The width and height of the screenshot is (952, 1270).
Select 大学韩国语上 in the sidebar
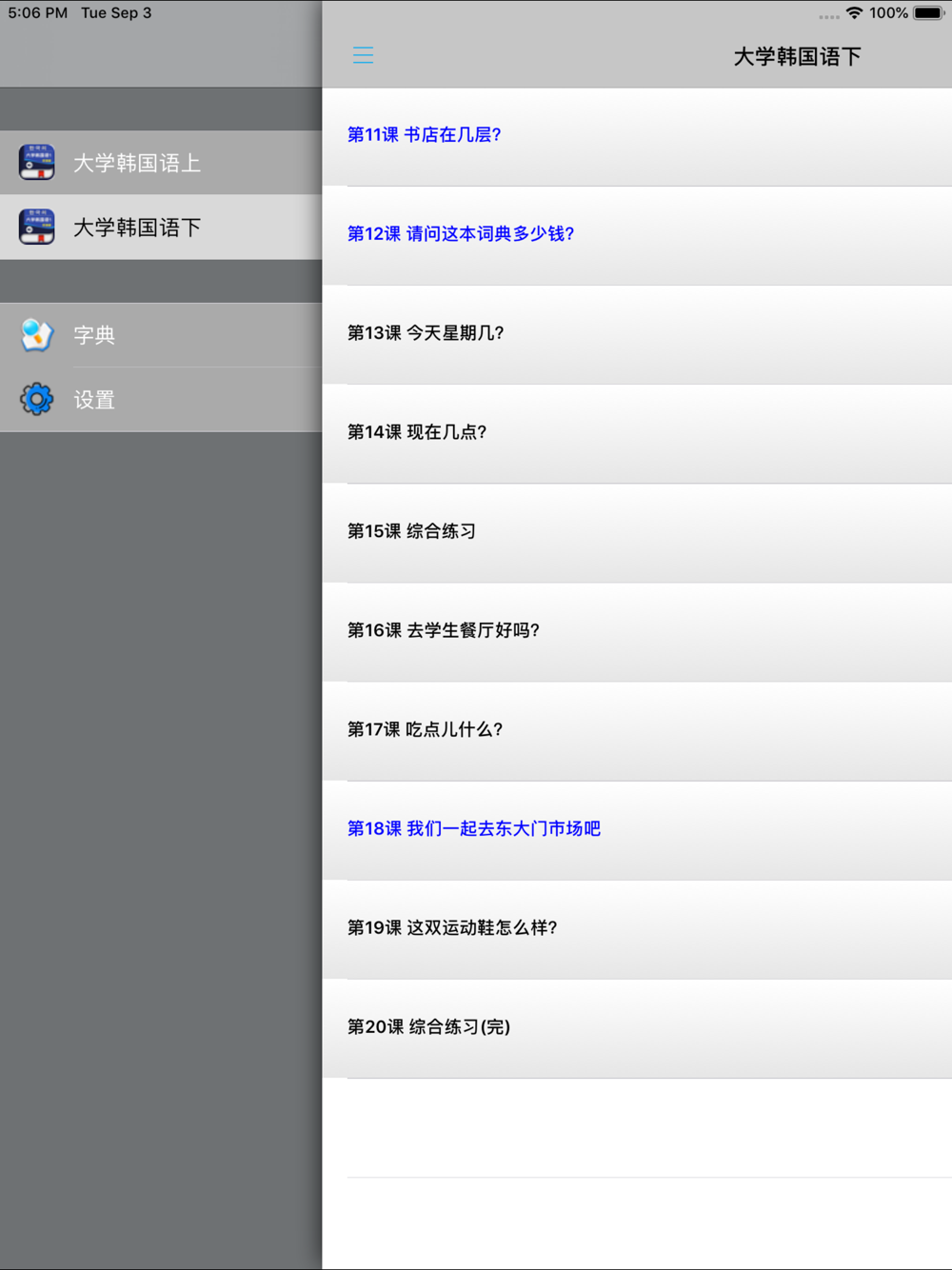(161, 163)
